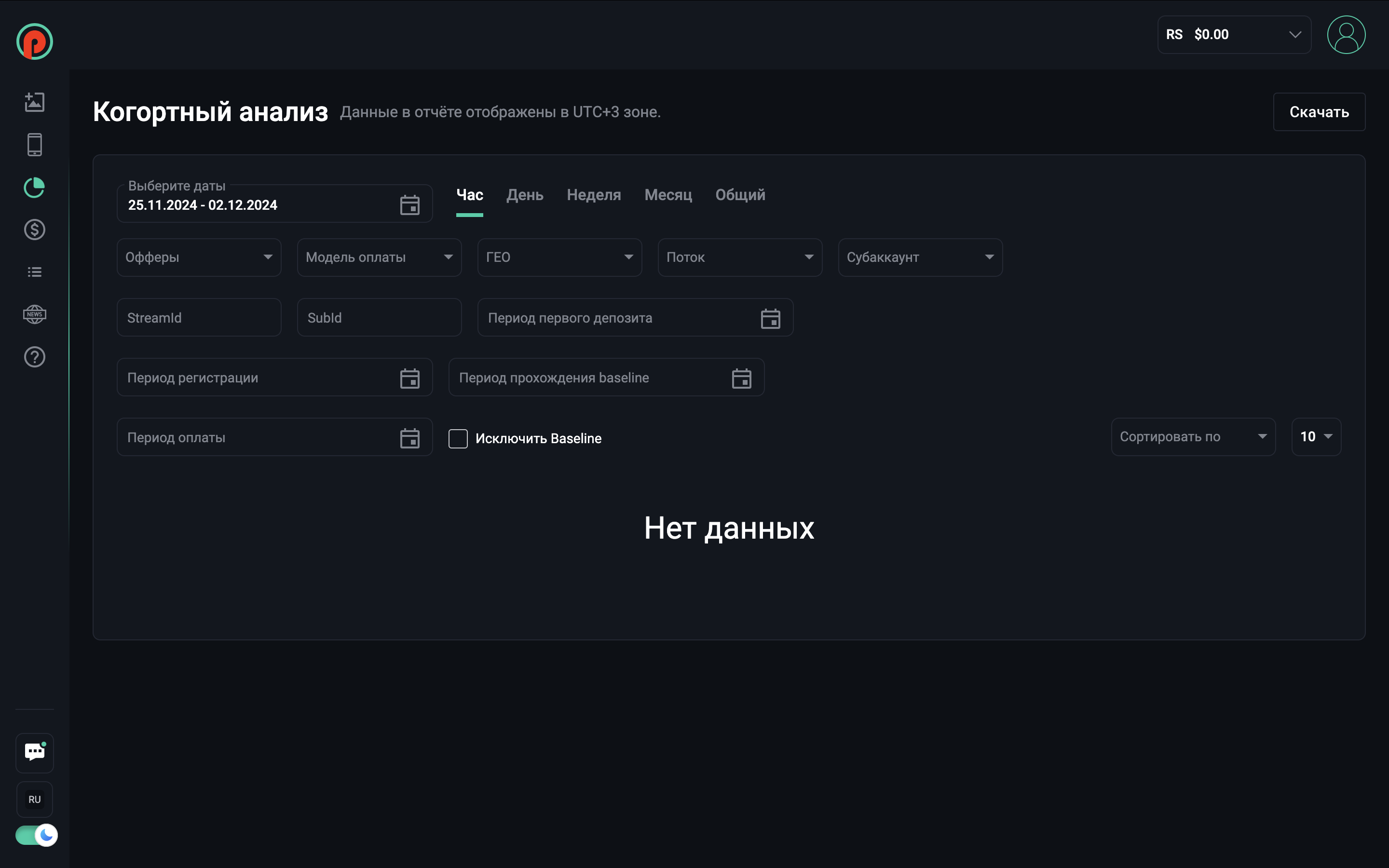1389x868 pixels.
Task: Open the list icon in sidebar
Action: 34,272
